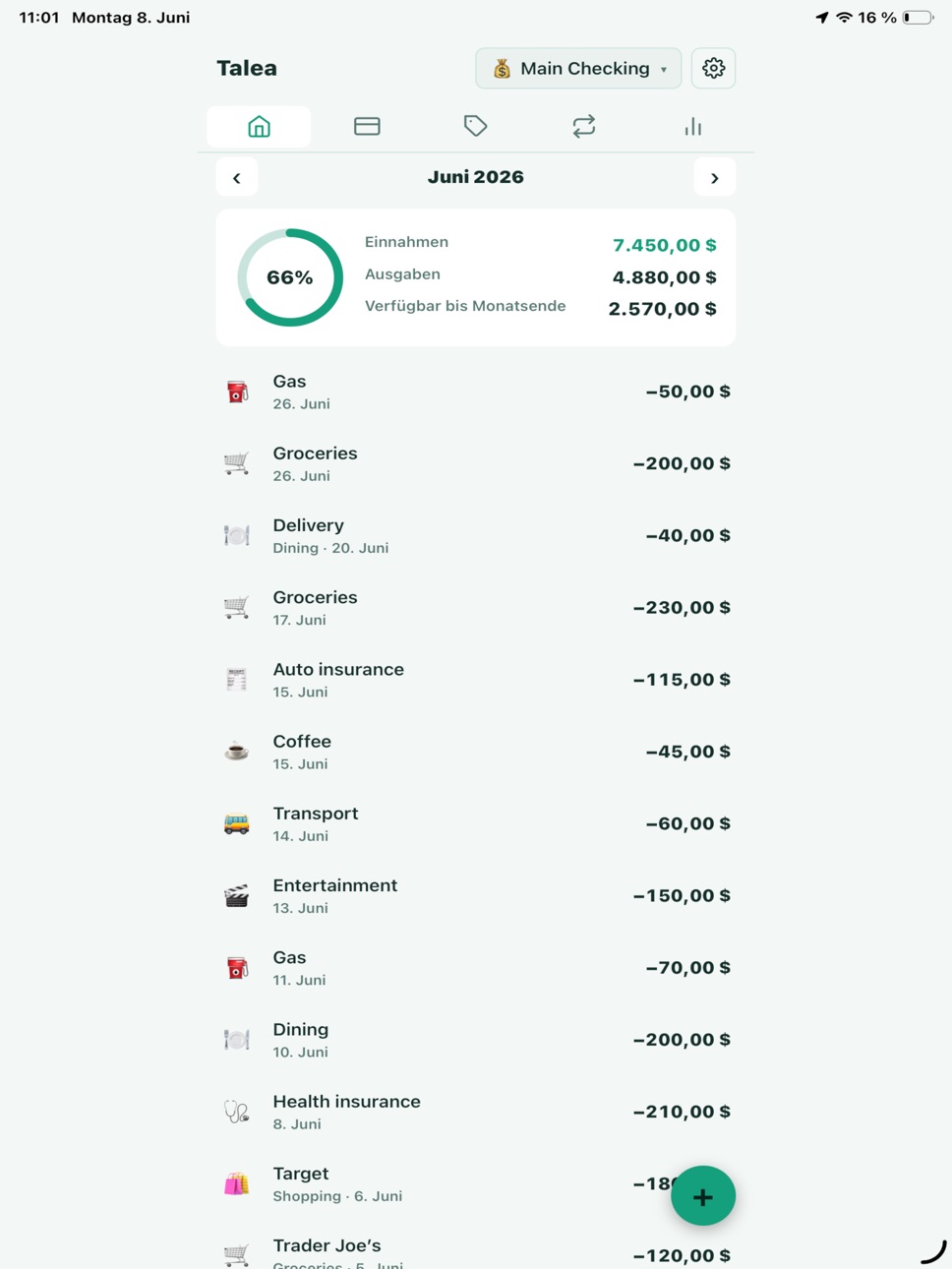952x1269 pixels.
Task: Open the Coffee transaction cup icon
Action: 236,752
